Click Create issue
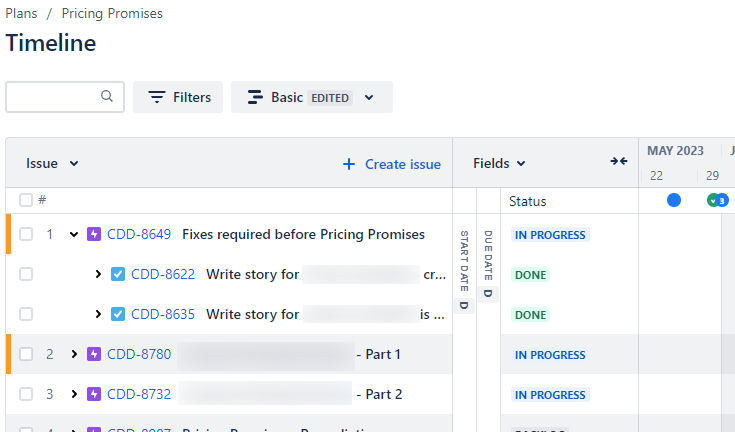This screenshot has height=432, width=735. point(392,164)
